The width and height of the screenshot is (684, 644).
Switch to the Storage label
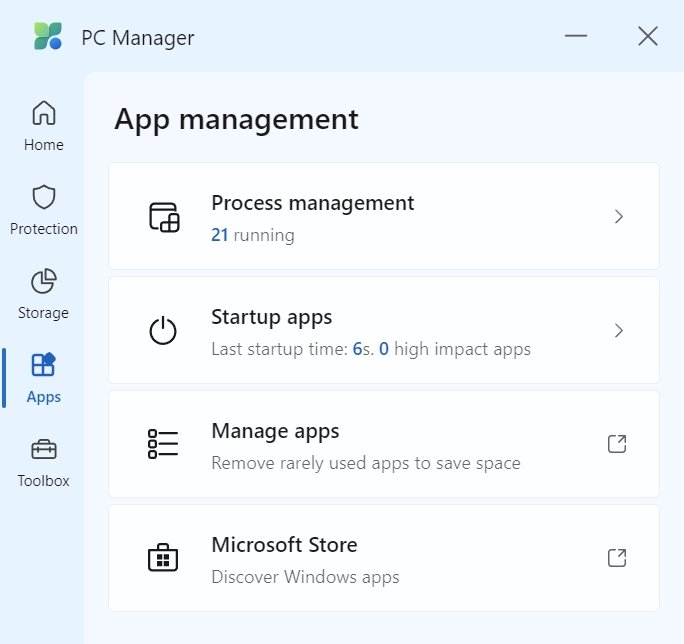[x=44, y=313]
